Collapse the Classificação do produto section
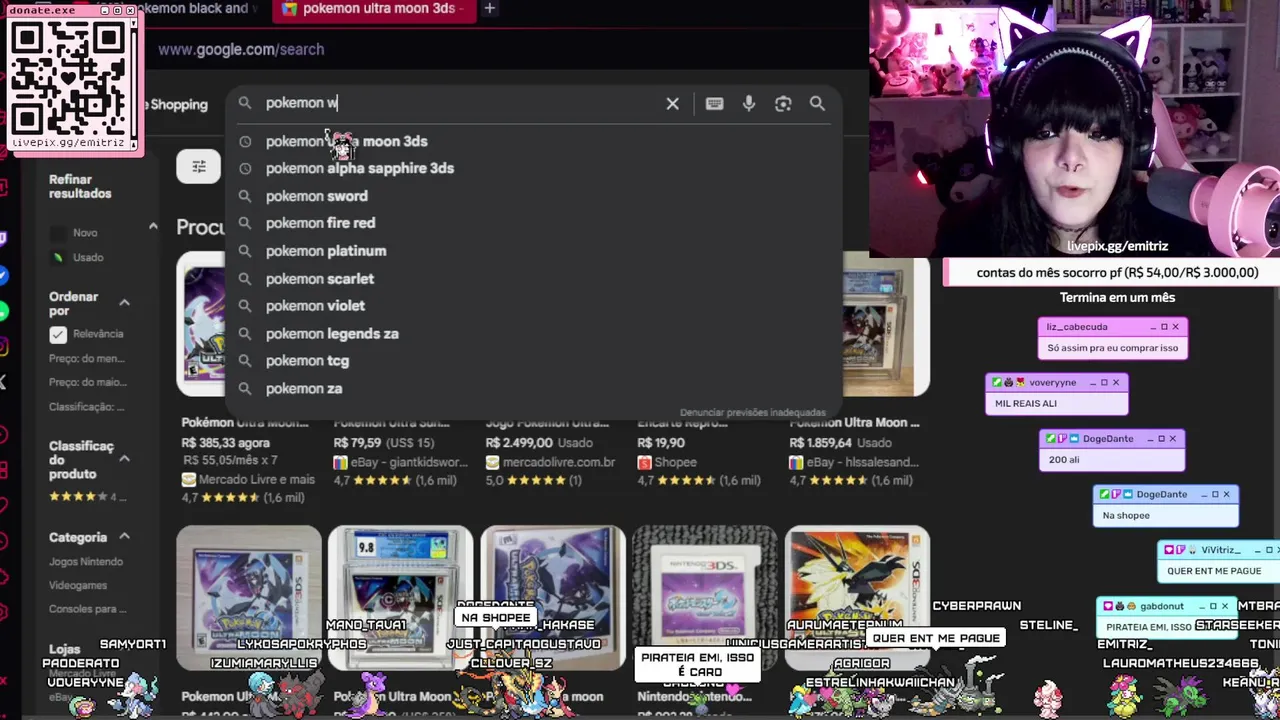 [125, 459]
